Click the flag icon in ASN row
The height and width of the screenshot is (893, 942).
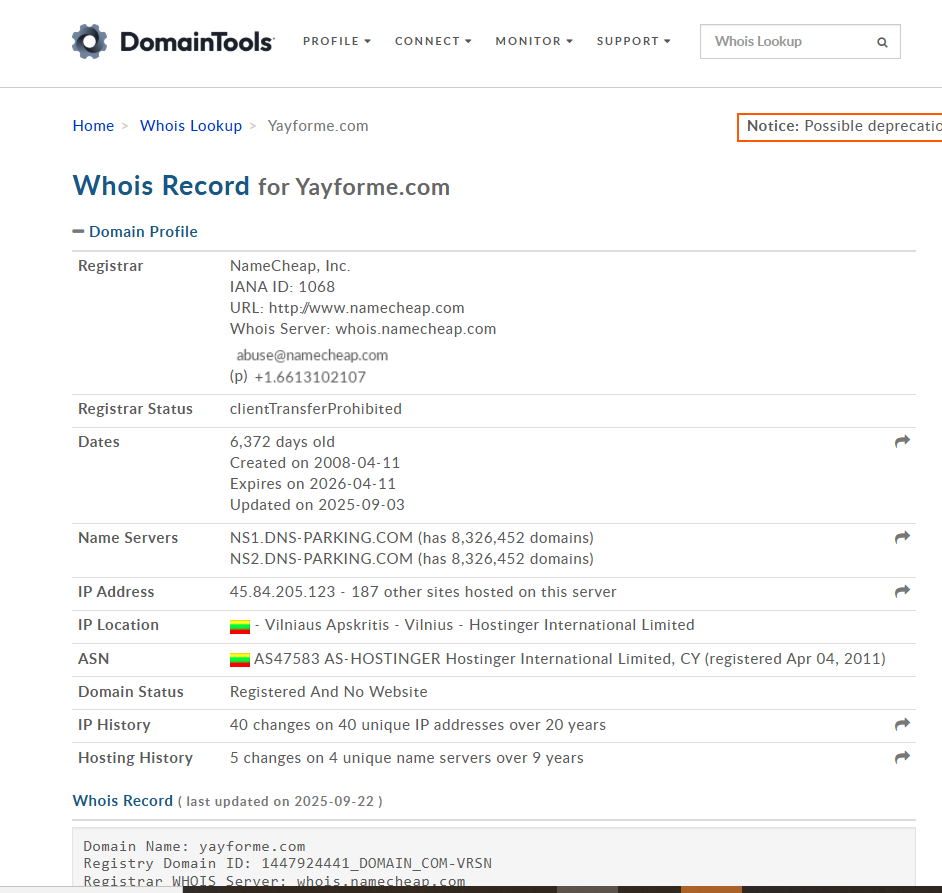point(240,660)
